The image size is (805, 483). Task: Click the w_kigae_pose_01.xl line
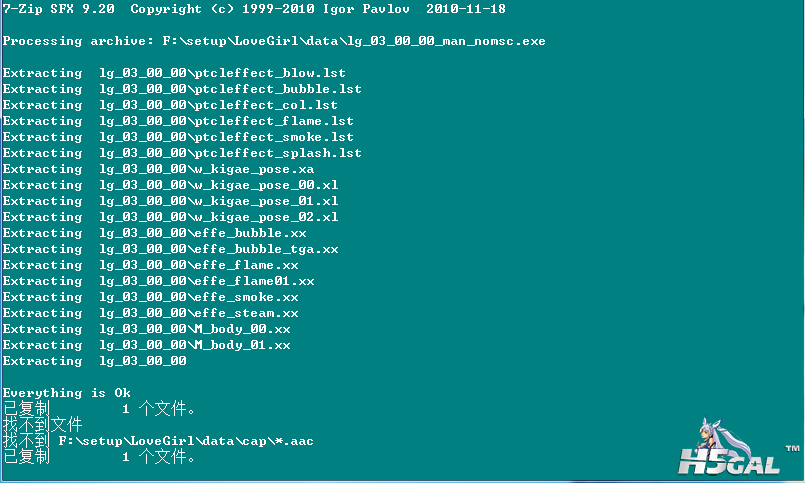click(x=170, y=201)
